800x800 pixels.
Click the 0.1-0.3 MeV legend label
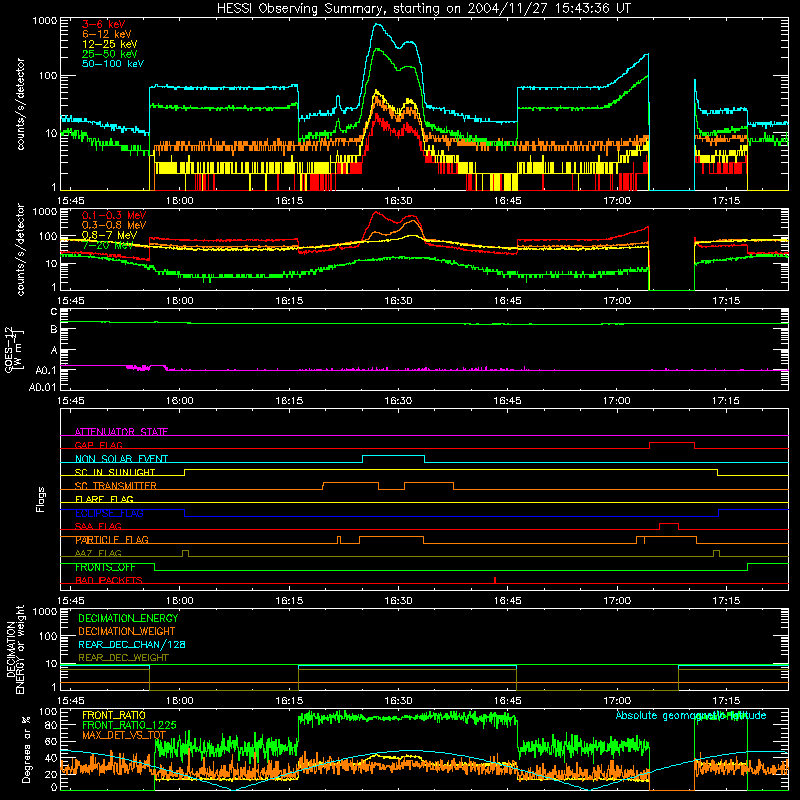(x=114, y=215)
